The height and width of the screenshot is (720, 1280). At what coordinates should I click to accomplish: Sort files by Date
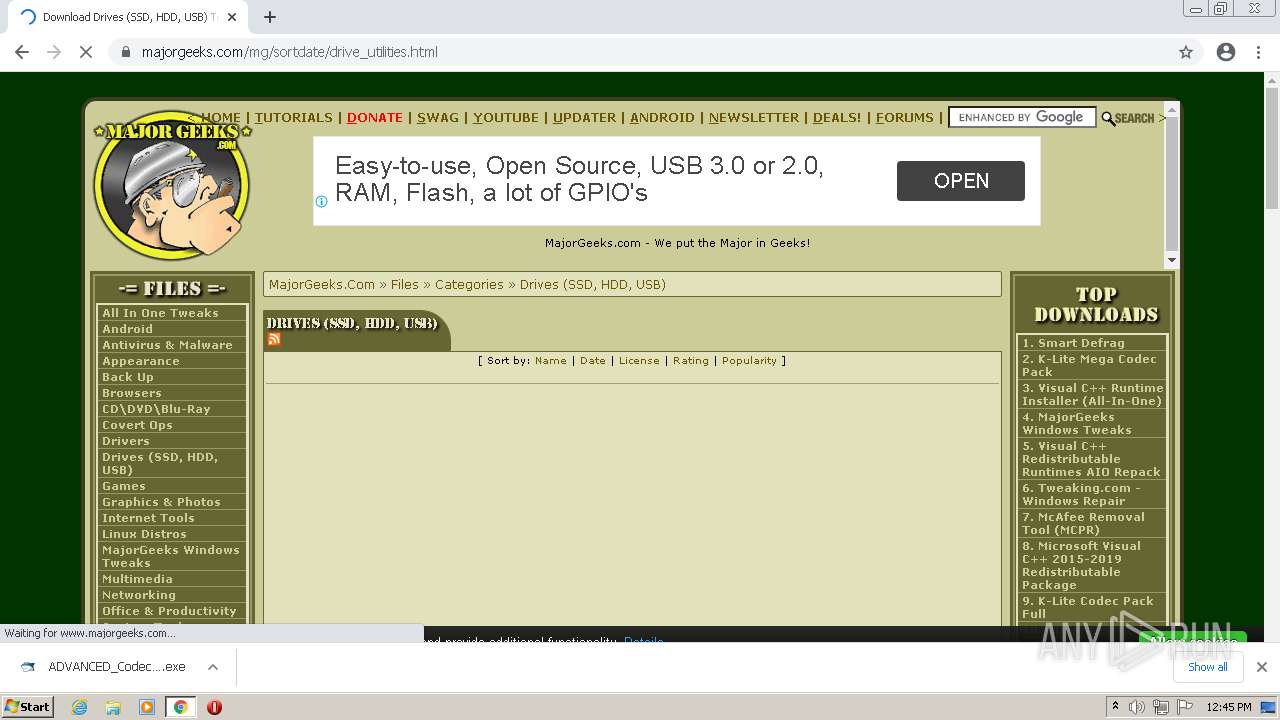[593, 361]
